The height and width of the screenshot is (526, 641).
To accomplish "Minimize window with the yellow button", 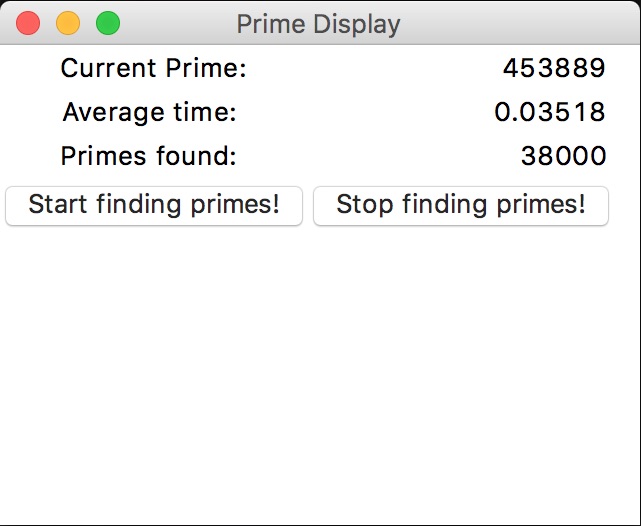I will [68, 23].
